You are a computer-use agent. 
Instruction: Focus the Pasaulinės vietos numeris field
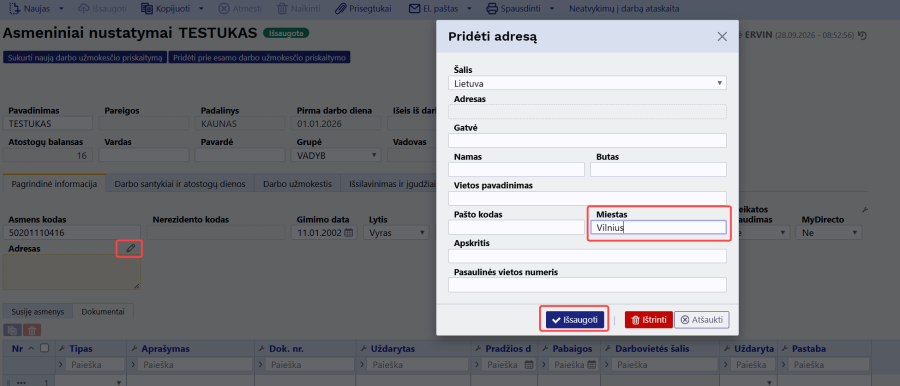pyautogui.click(x=587, y=285)
